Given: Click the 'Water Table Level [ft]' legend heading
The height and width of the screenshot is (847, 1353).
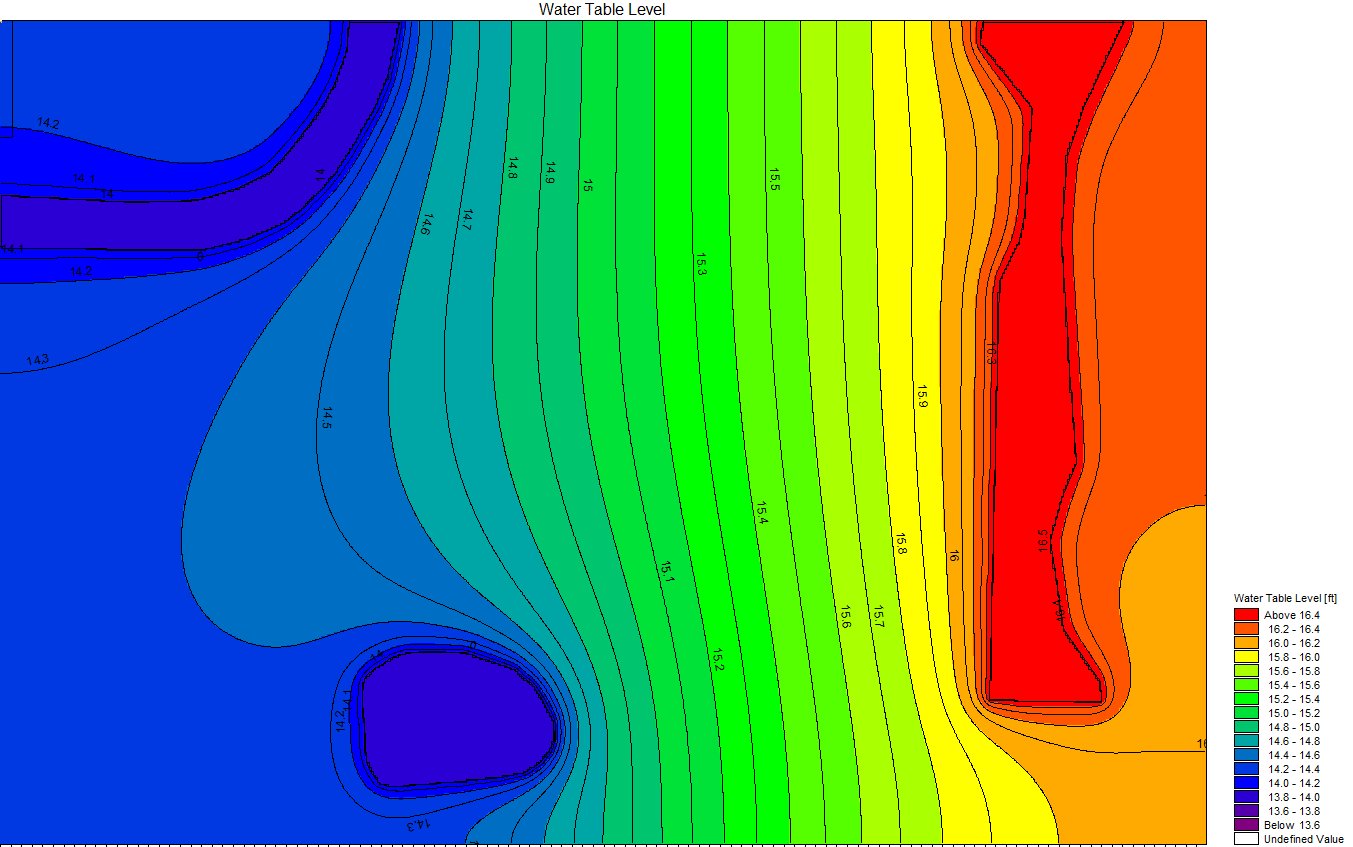Looking at the screenshot, I should [1286, 598].
